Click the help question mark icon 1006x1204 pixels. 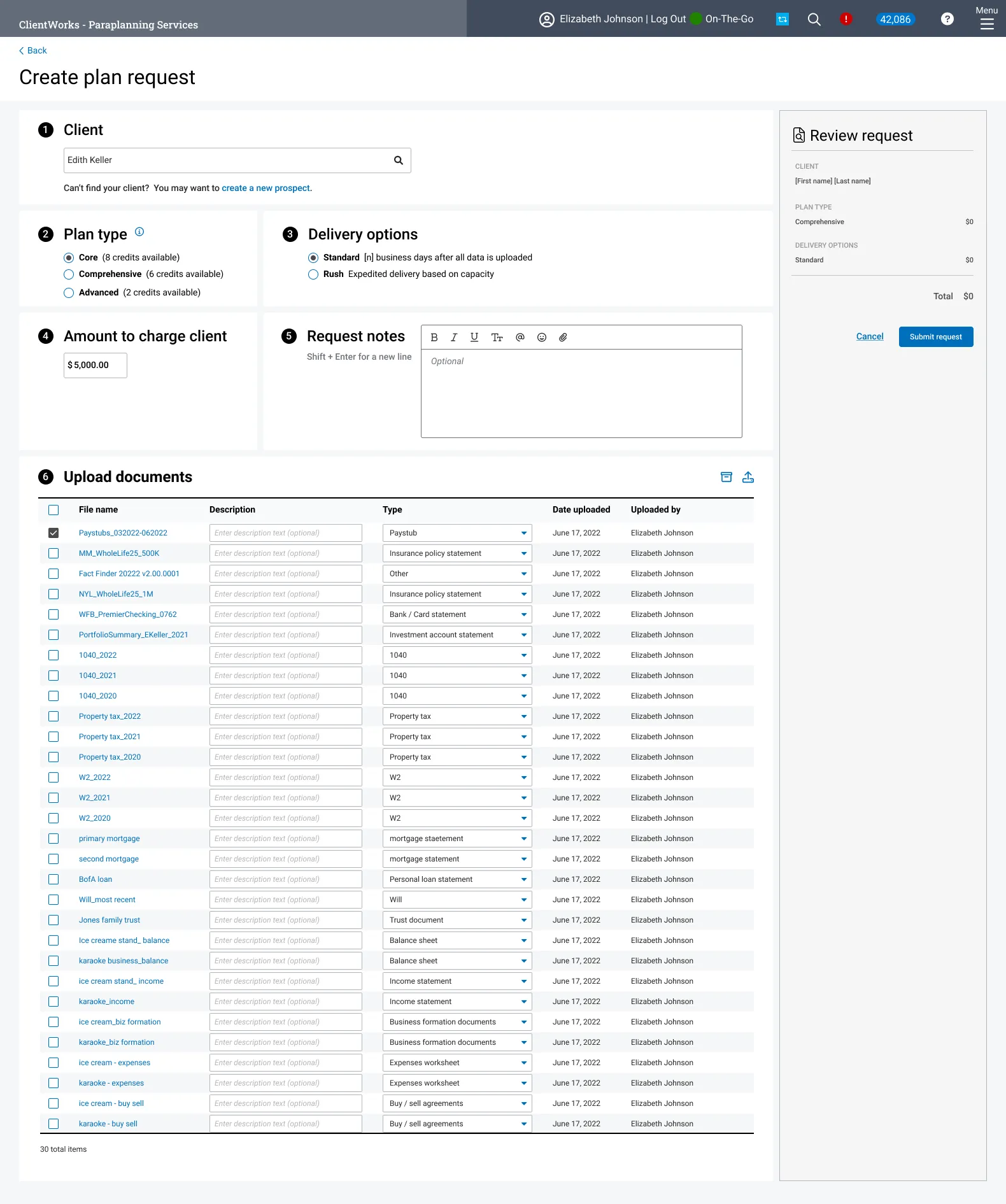tap(947, 19)
